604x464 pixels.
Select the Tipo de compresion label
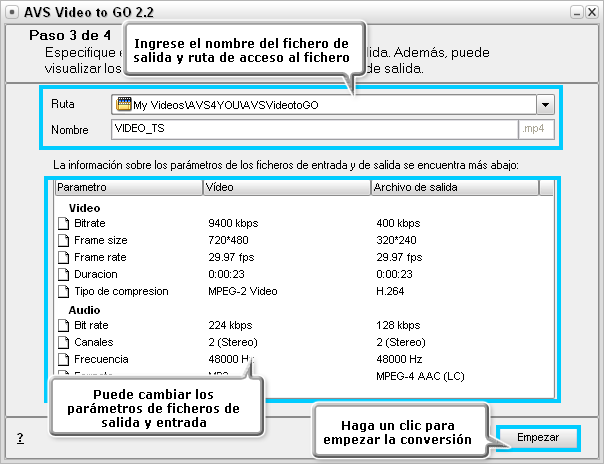point(121,291)
